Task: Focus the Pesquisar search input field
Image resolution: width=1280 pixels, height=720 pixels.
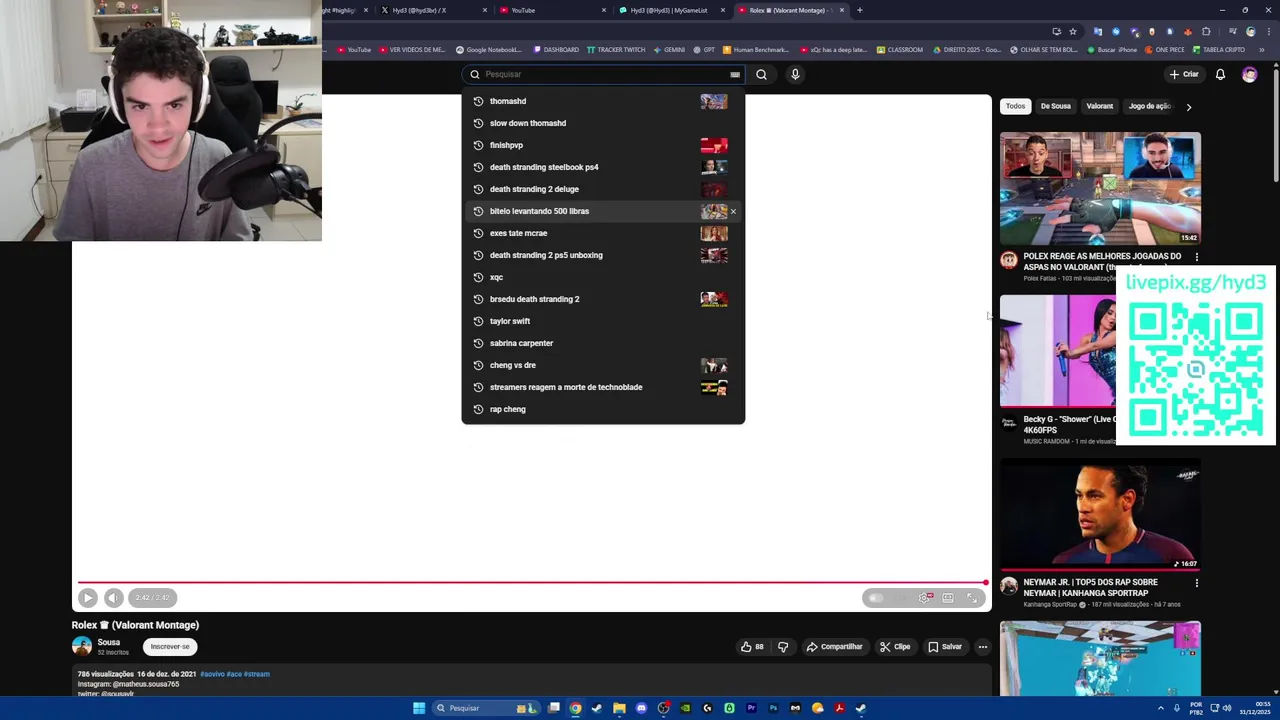Action: [605, 74]
